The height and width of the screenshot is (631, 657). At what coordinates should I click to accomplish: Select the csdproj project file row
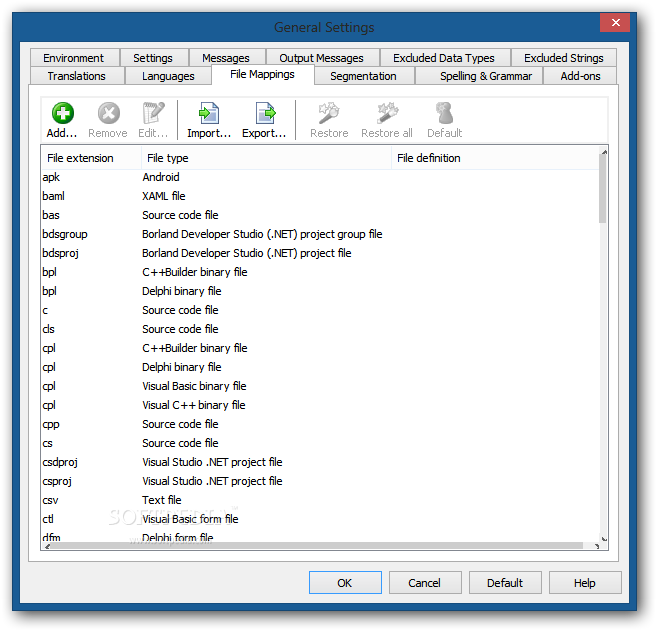[x=320, y=462]
